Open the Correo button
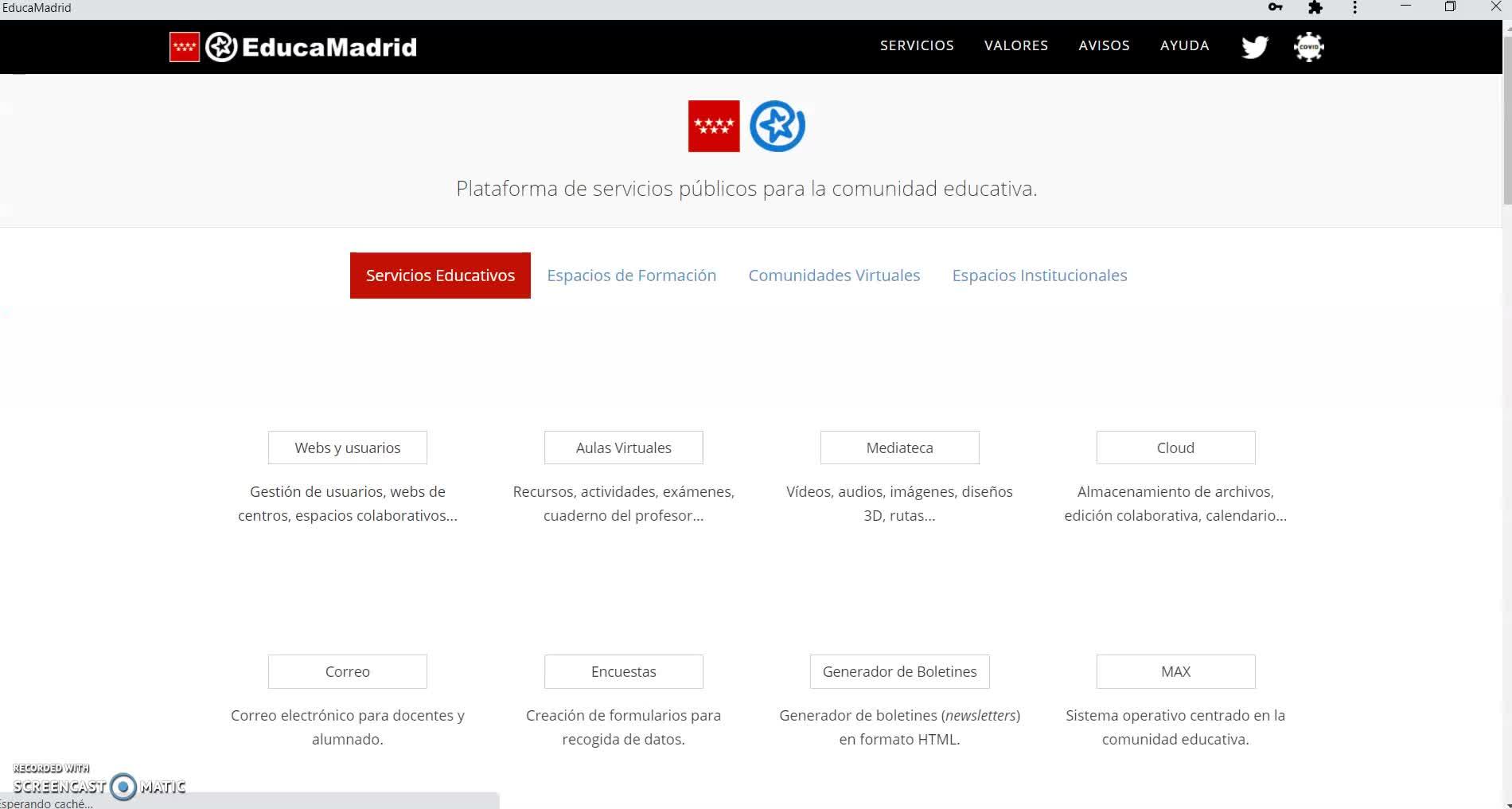The image size is (1512, 809). (348, 671)
